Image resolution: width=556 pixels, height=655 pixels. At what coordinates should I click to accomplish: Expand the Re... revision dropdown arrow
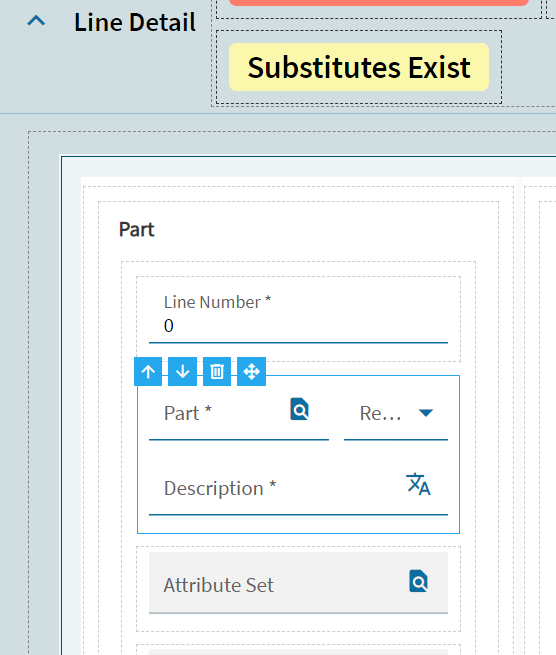point(426,413)
